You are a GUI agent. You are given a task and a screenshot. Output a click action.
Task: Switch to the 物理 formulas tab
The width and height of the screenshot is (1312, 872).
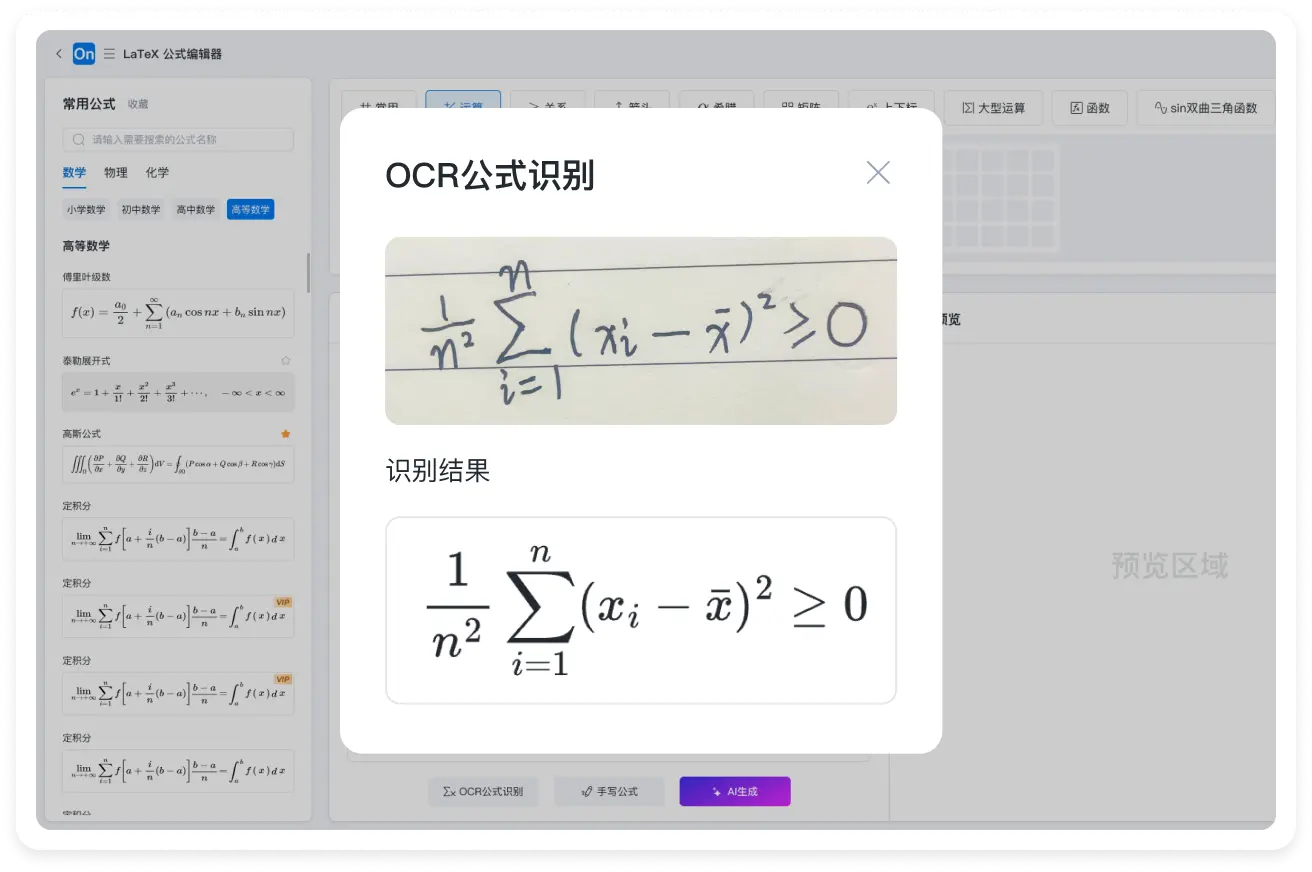point(115,172)
